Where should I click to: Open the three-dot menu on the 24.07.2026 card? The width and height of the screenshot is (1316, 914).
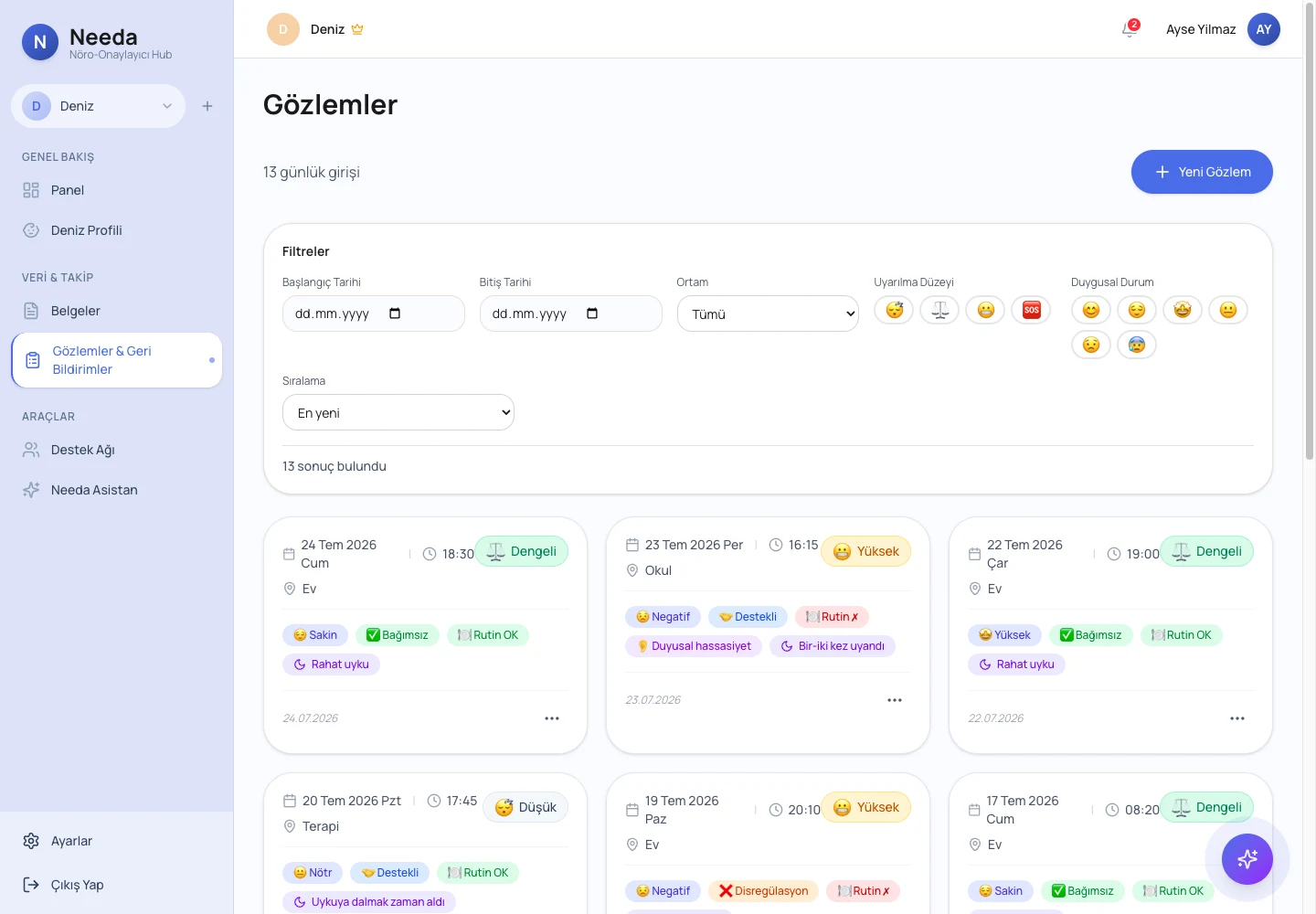[x=552, y=718]
